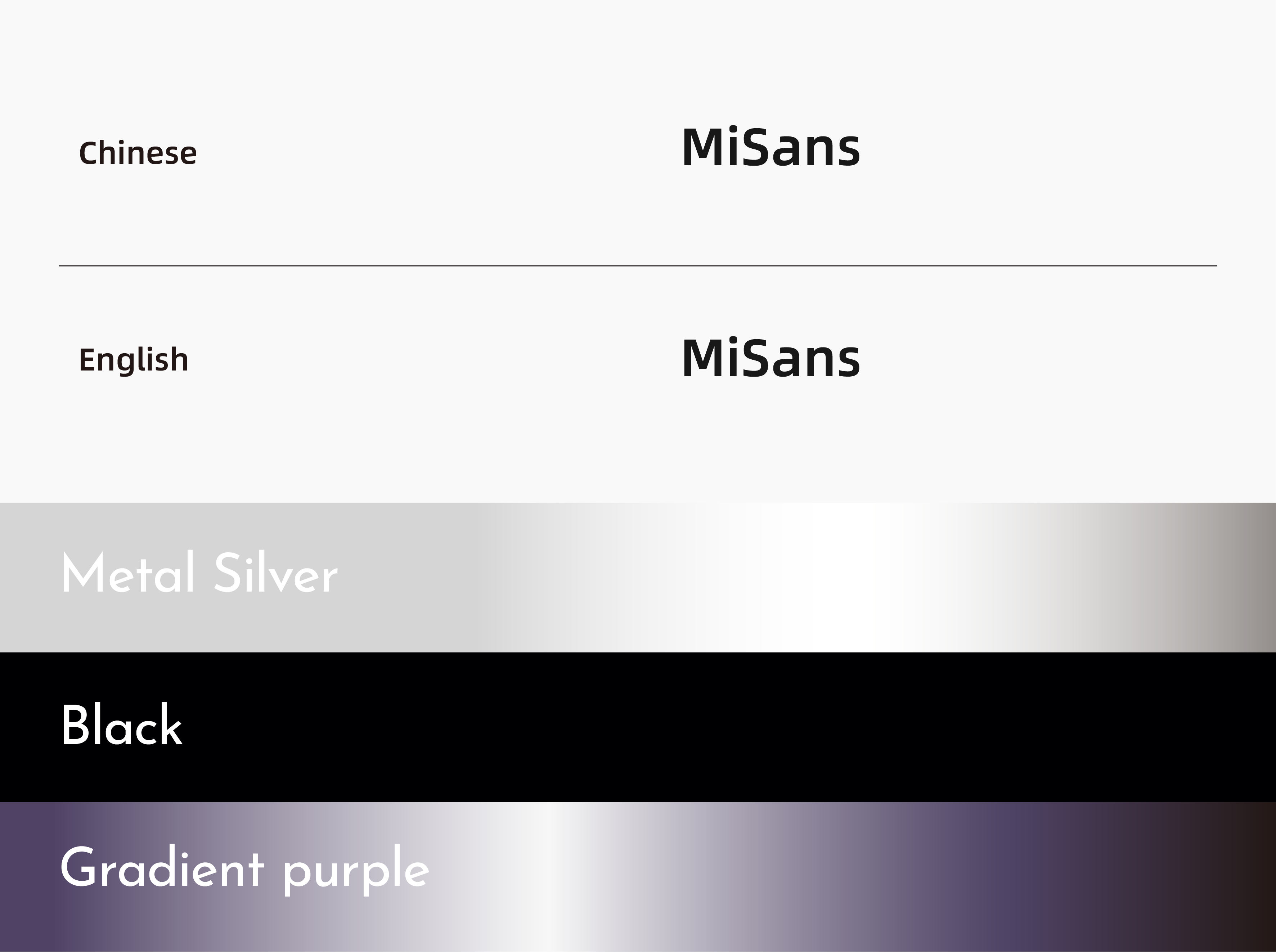The height and width of the screenshot is (952, 1276).
Task: Click the MiSans text beside Chinese
Action: point(770,148)
